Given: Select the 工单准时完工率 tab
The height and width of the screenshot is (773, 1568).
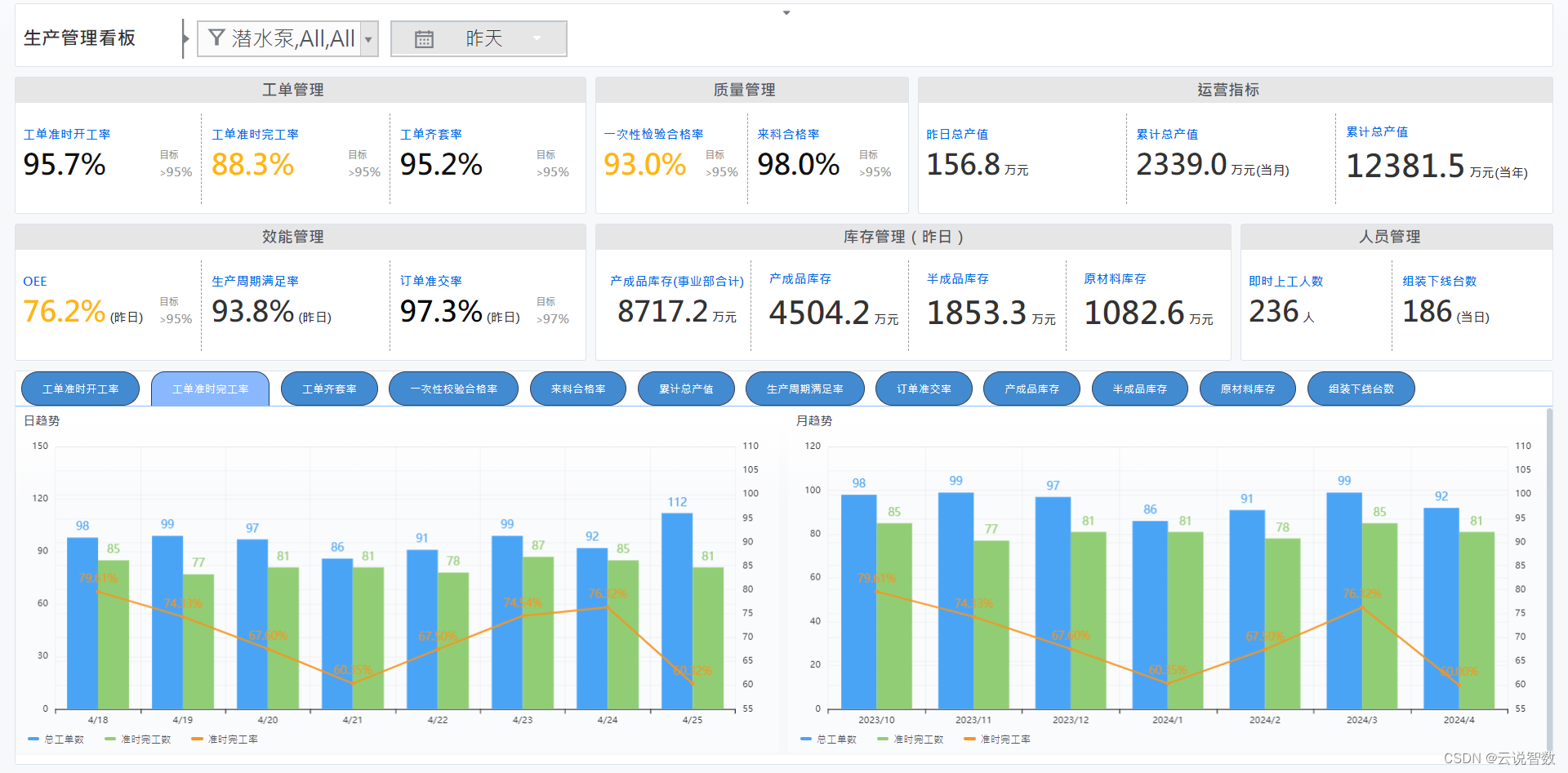Looking at the screenshot, I should pos(210,389).
